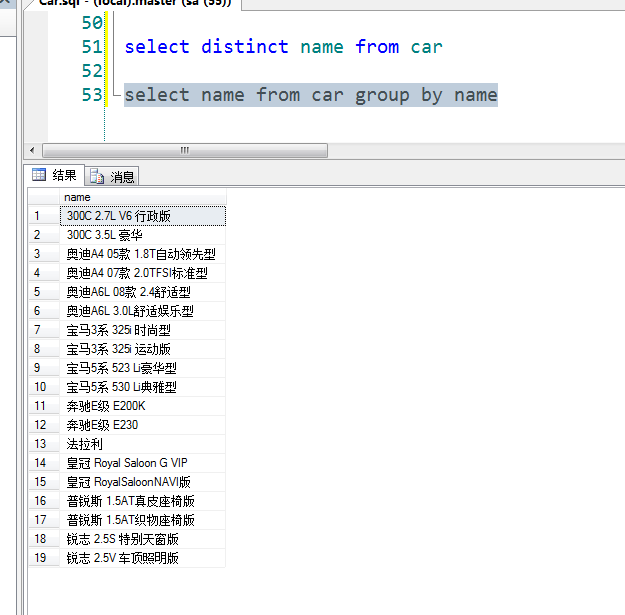Select cell 普锐斯 1.5AT真皮座椅版
This screenshot has height=615, width=625.
(143, 501)
